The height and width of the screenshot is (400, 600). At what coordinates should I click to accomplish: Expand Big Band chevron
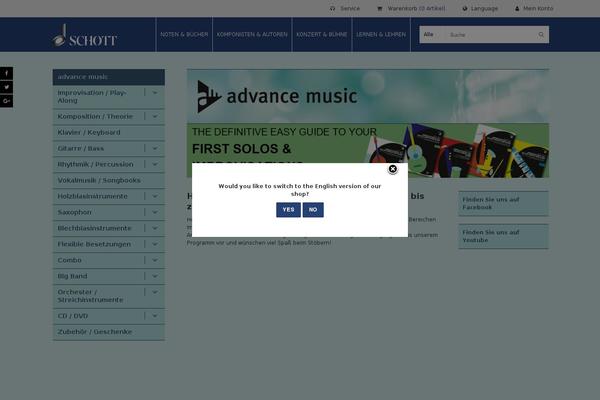155,276
